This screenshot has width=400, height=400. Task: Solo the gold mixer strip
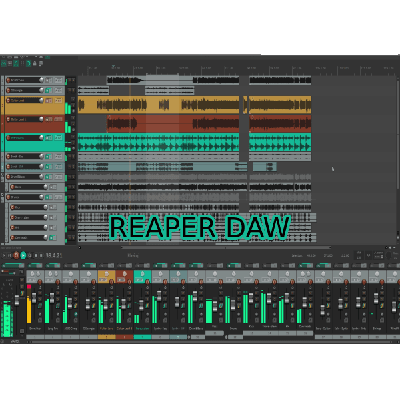point(111,298)
